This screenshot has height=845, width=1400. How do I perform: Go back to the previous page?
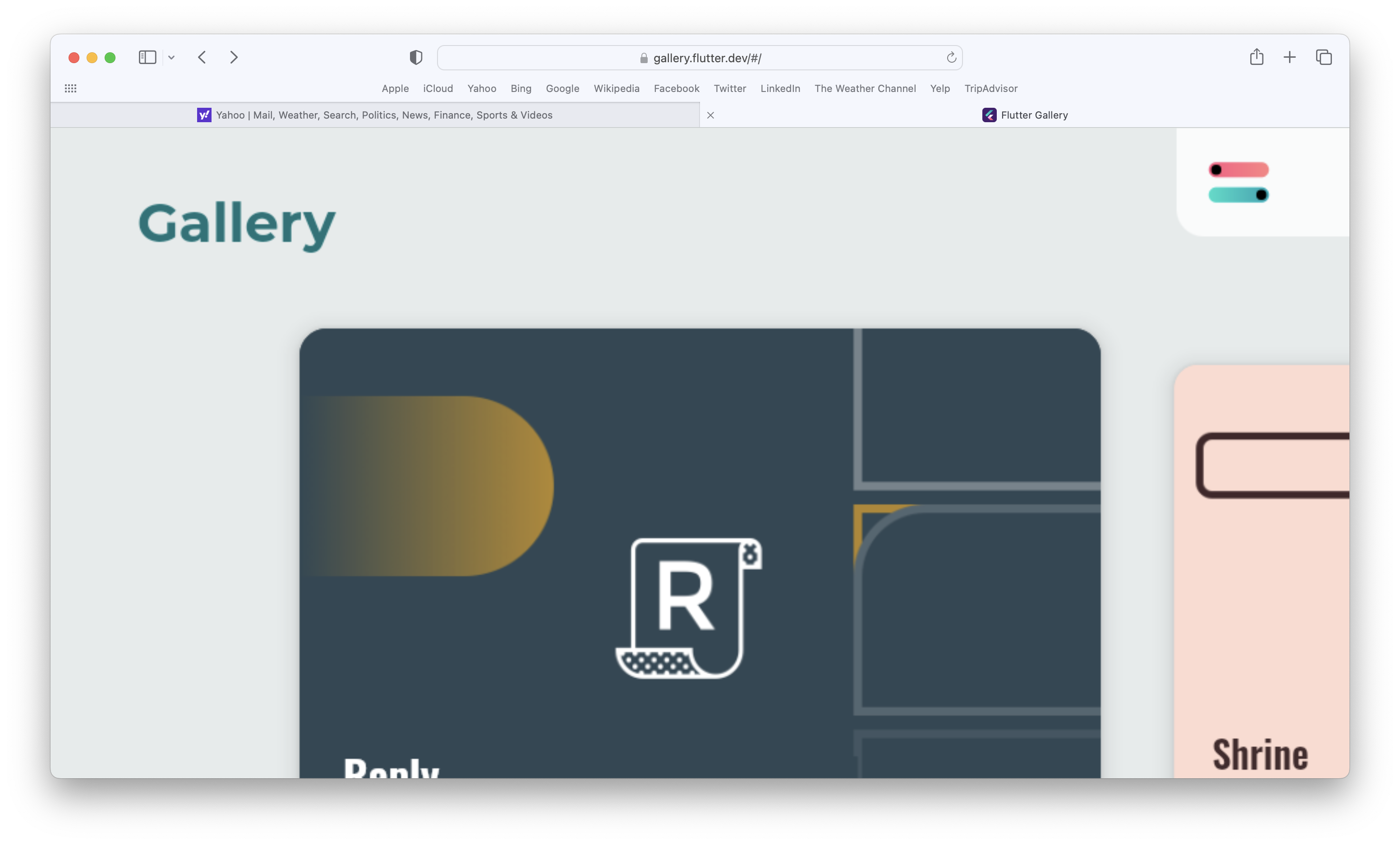[x=202, y=57]
